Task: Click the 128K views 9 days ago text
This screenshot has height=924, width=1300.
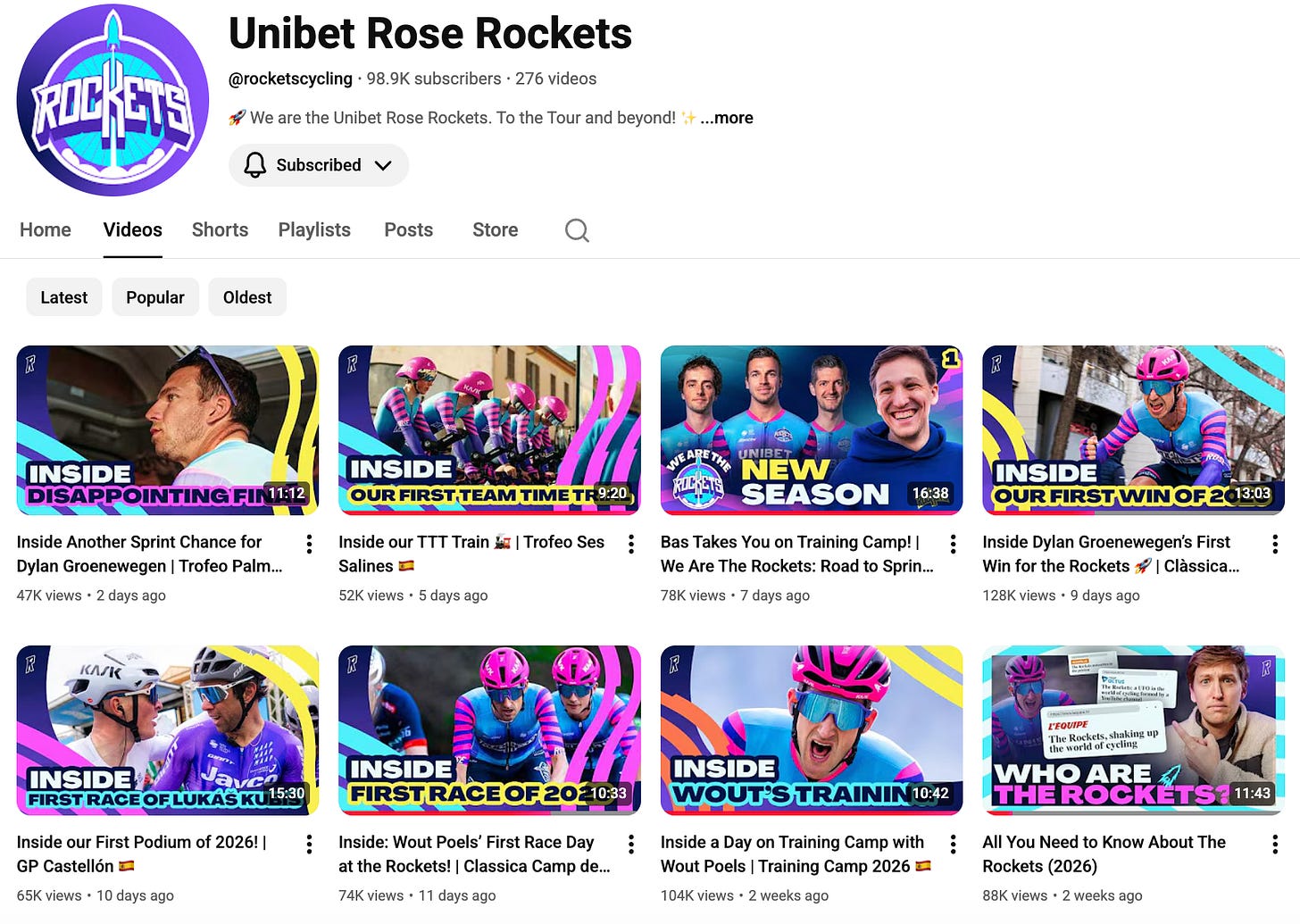Action: point(1061,595)
